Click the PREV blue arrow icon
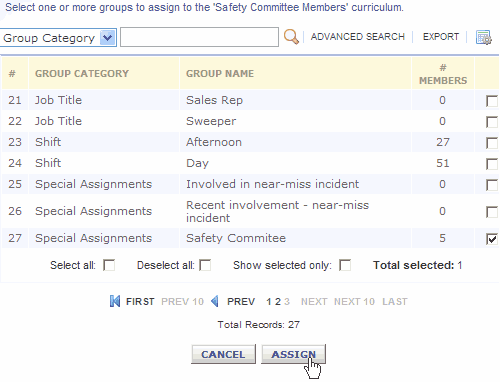 point(215,301)
